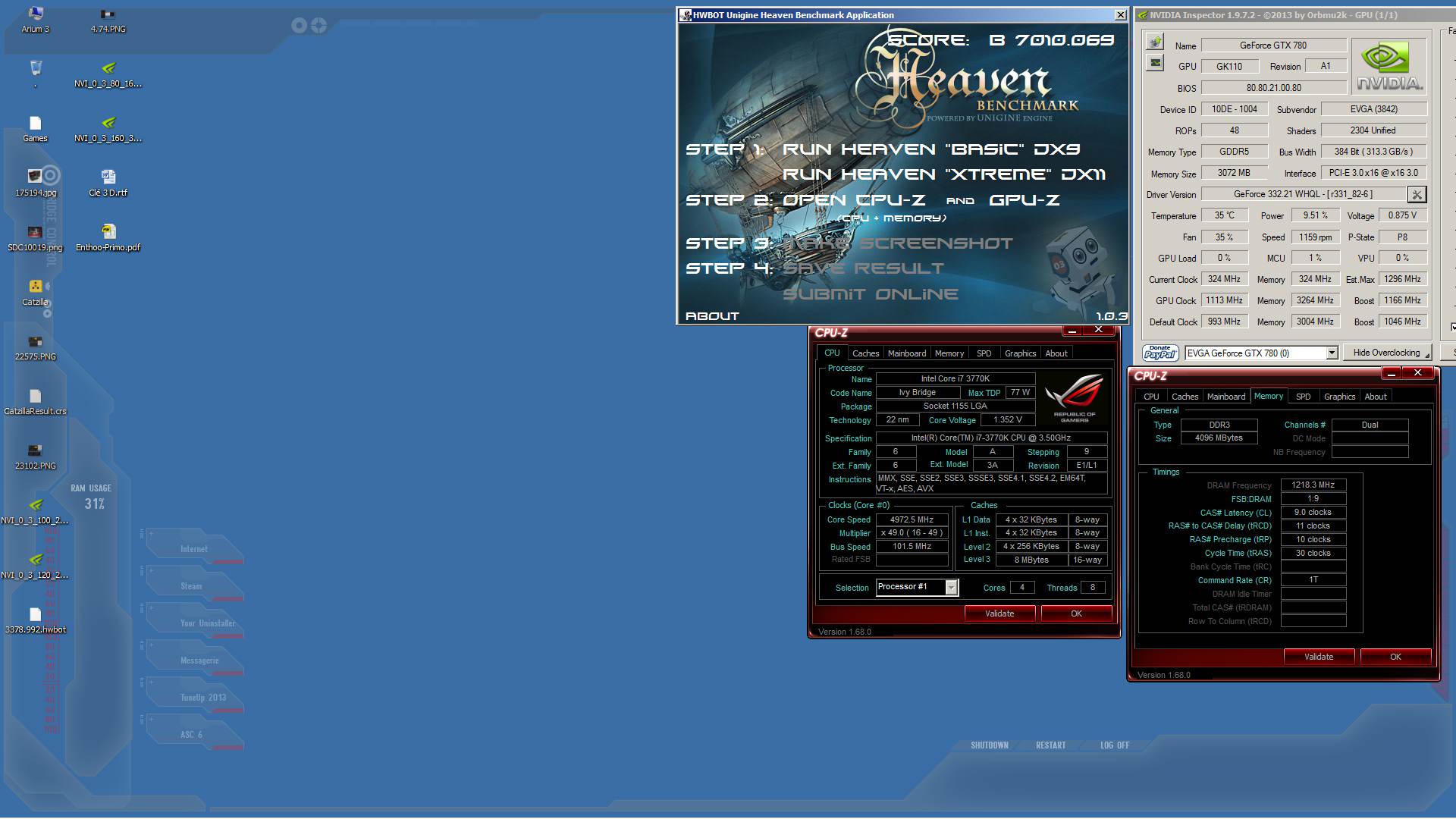Open the SPD tab in left CPU-Z
This screenshot has width=1456, height=819.
[984, 353]
